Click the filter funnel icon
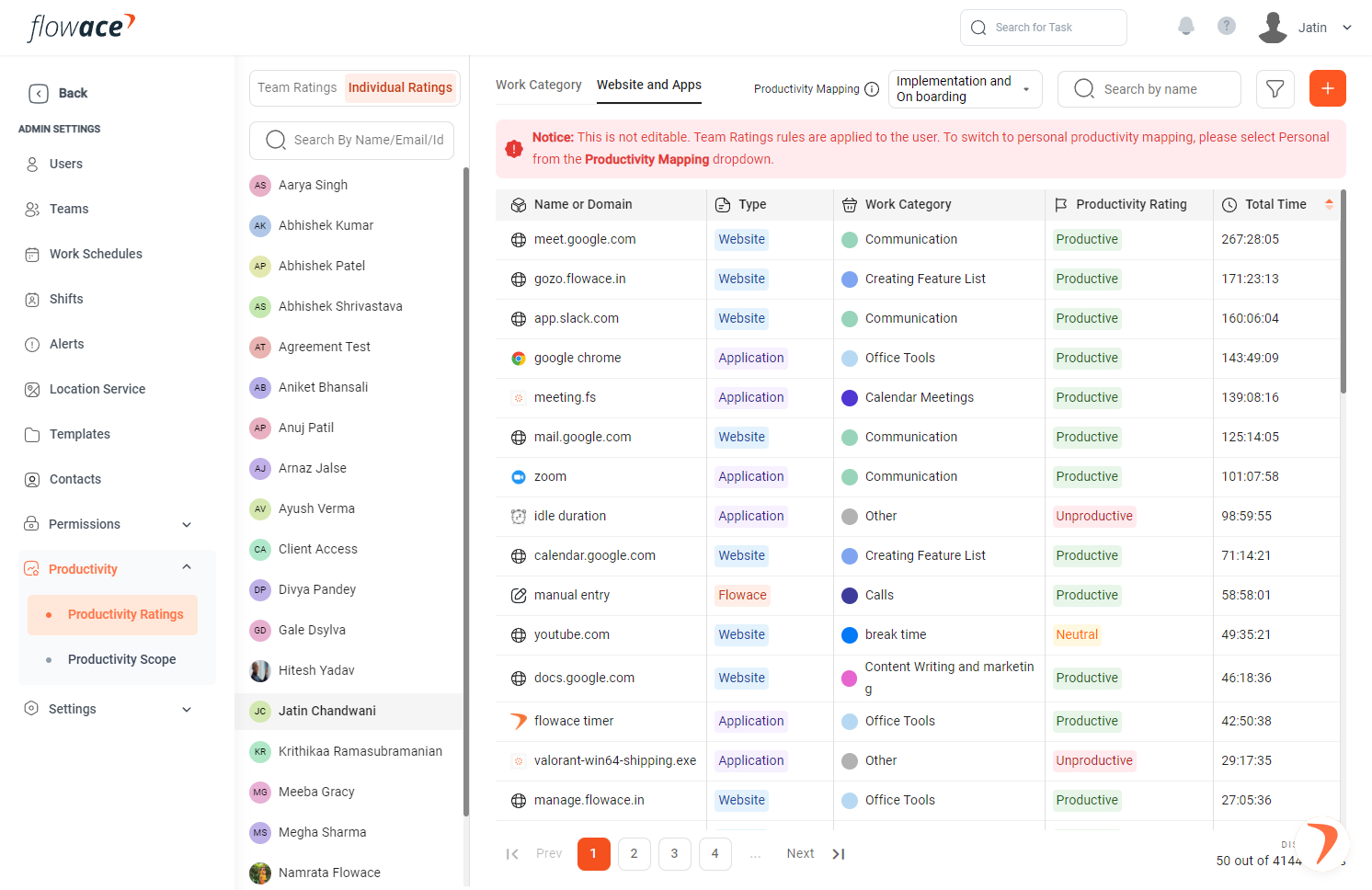This screenshot has height=890, width=1372. pos(1275,89)
